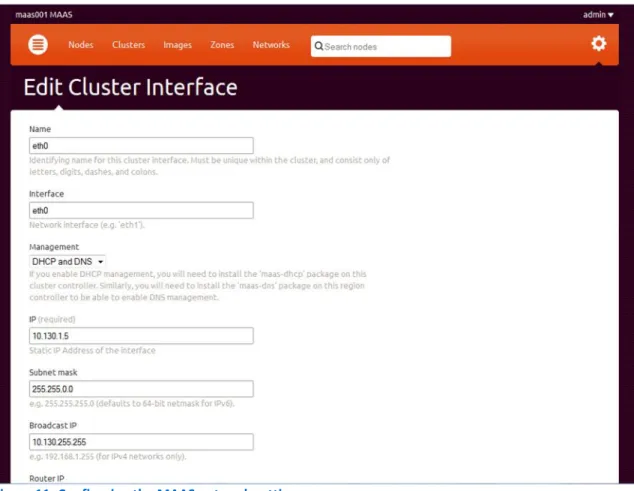Open the Zones menu item

tap(222, 45)
